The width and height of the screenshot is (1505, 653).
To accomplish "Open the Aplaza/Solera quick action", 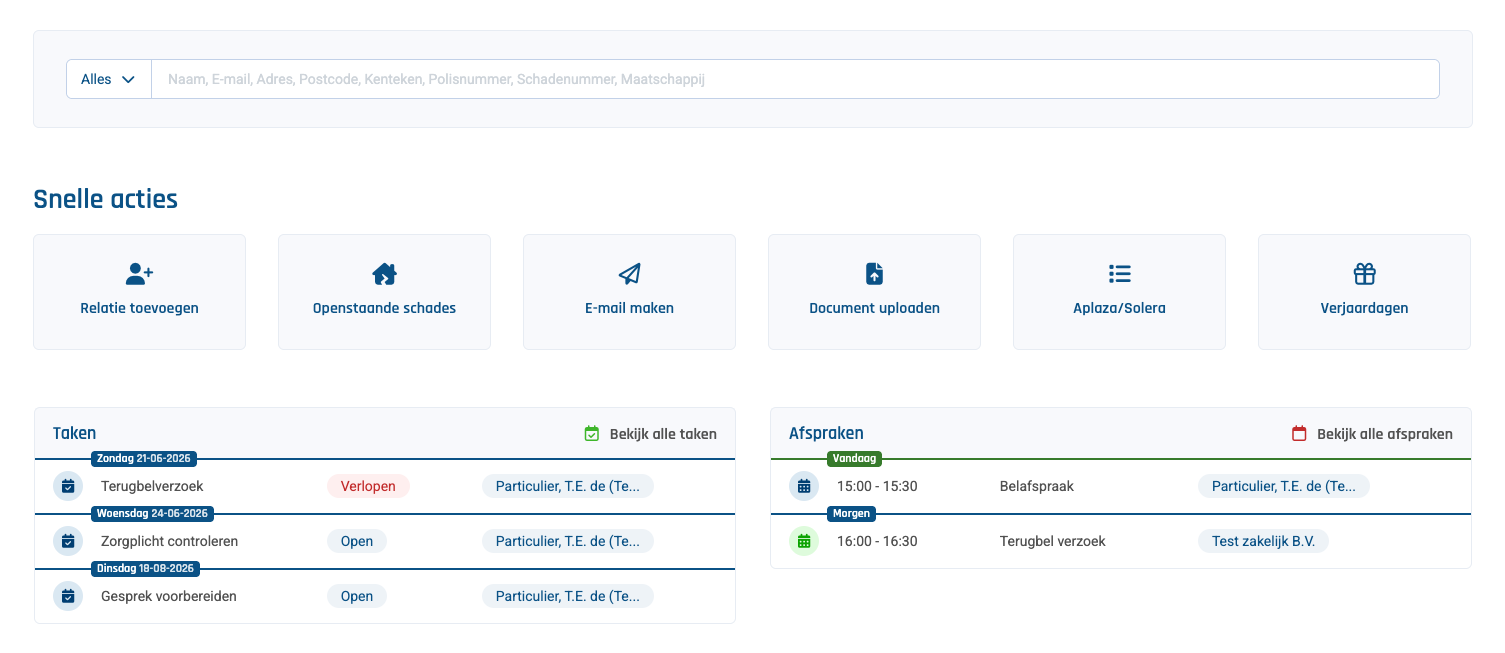I will (x=1119, y=292).
